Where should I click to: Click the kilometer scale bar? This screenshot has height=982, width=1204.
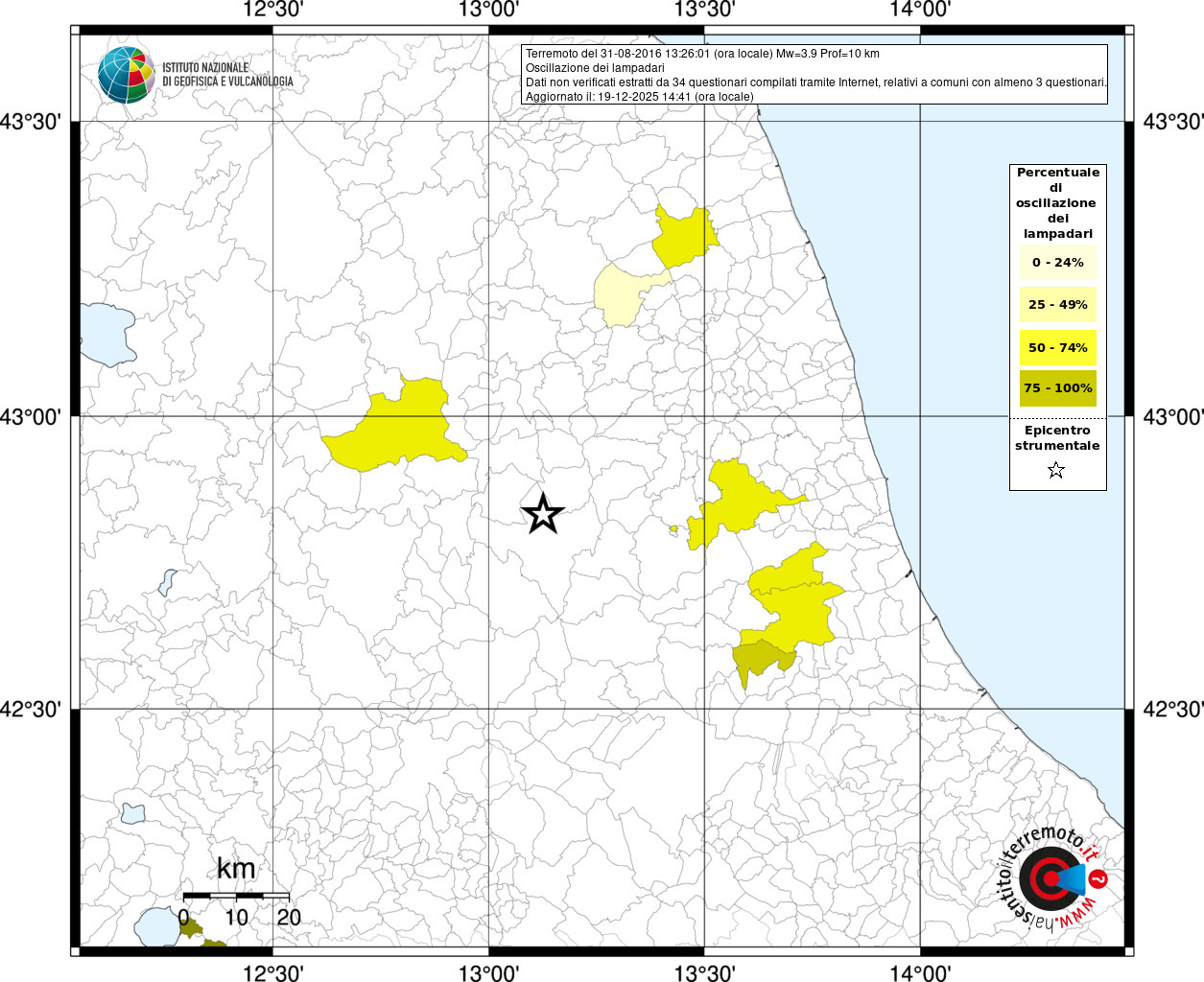tap(236, 895)
